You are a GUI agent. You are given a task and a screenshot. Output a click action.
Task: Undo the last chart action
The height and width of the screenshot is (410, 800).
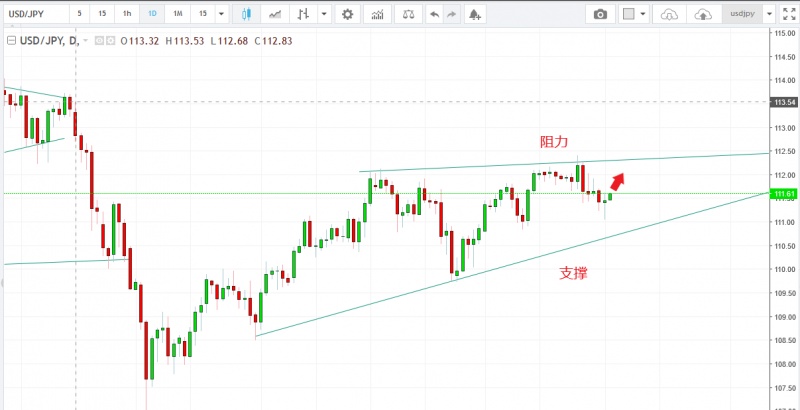[433, 15]
